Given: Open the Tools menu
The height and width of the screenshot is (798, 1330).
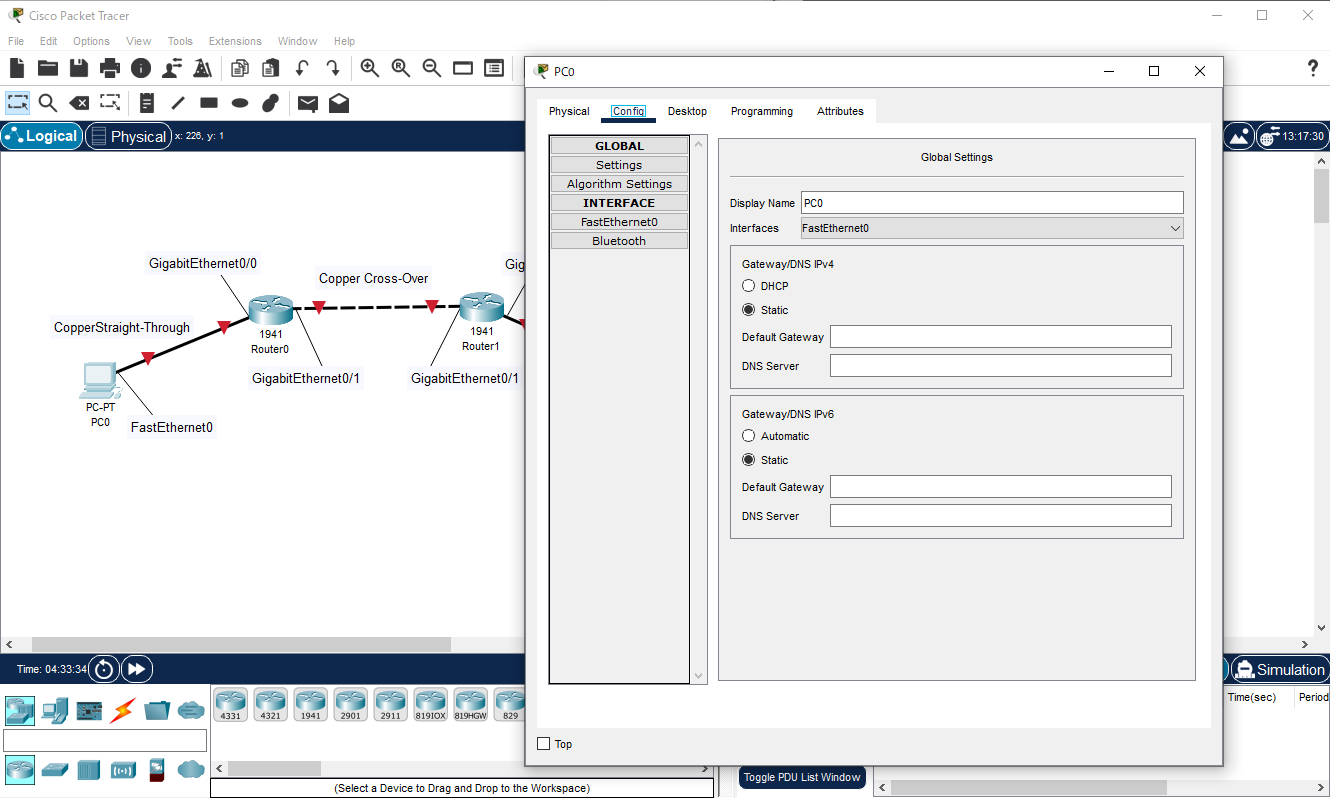Looking at the screenshot, I should [x=180, y=41].
